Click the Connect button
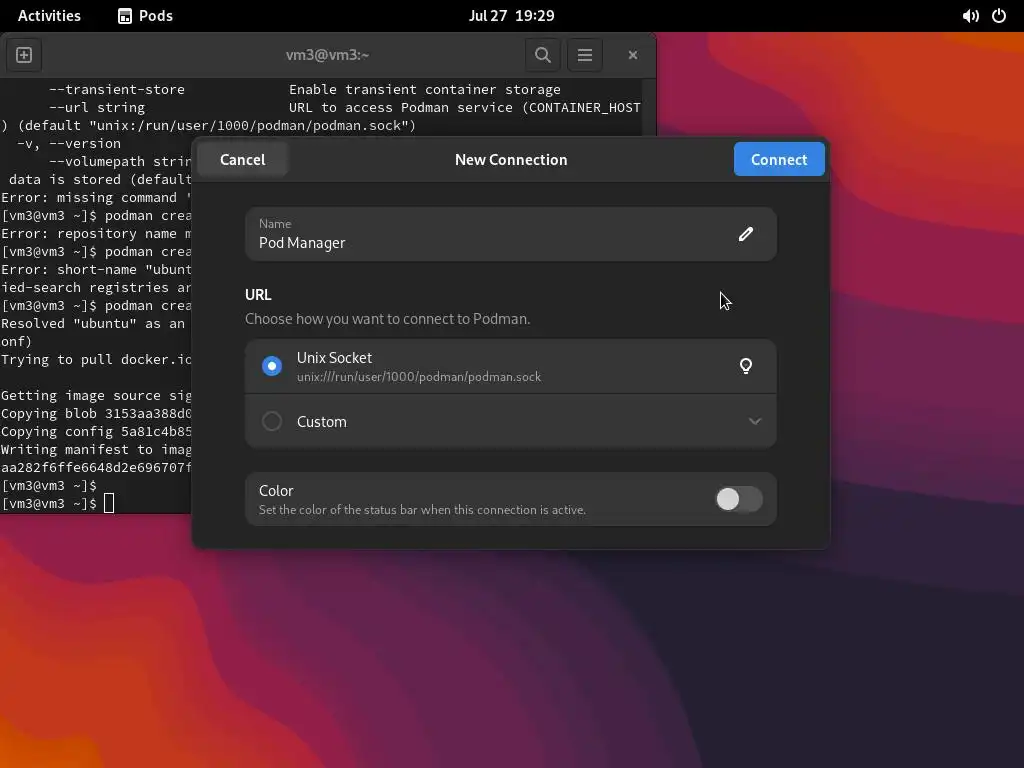The height and width of the screenshot is (768, 1024). (x=779, y=159)
